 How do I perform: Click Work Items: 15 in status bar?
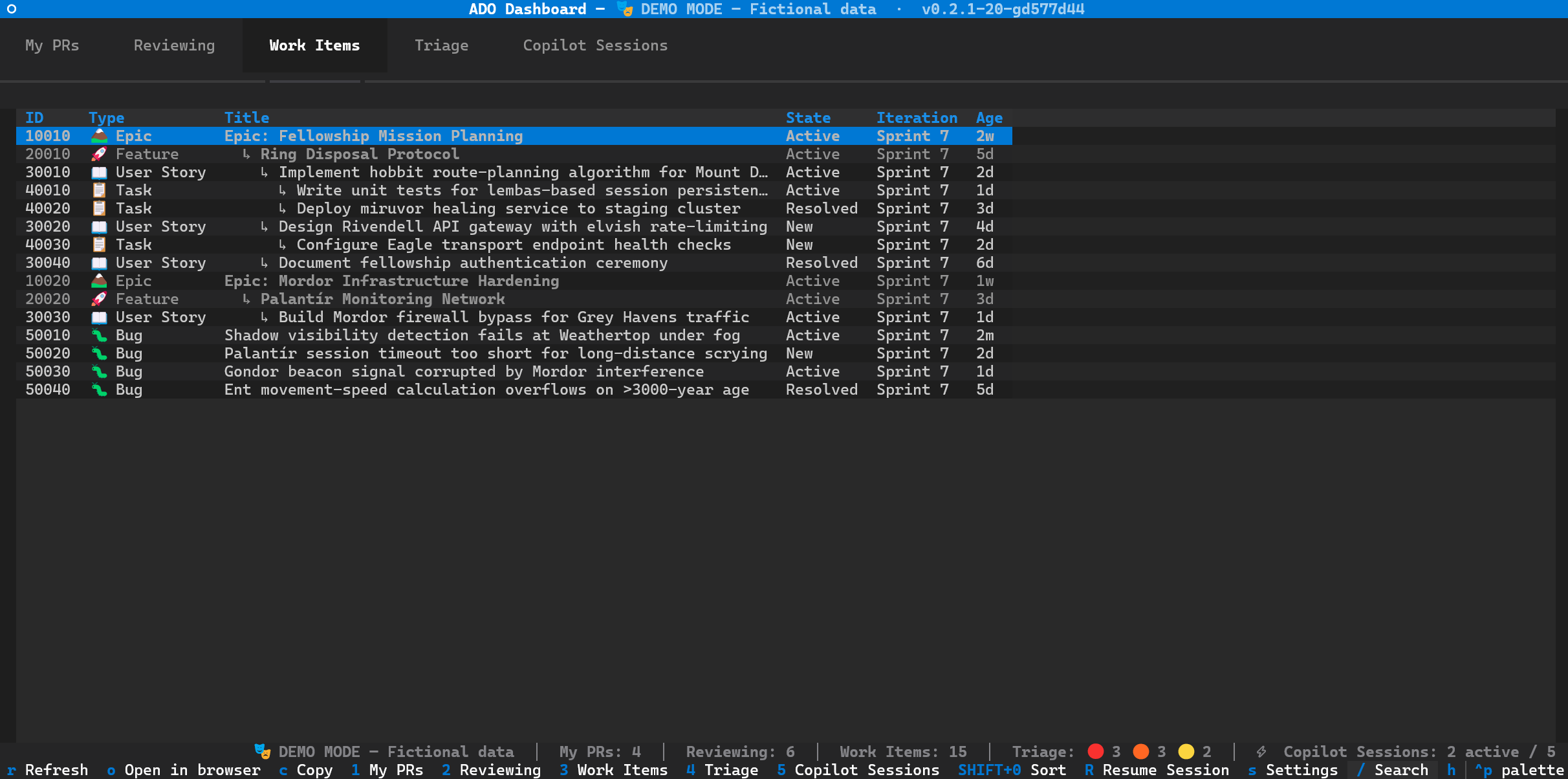click(x=903, y=752)
